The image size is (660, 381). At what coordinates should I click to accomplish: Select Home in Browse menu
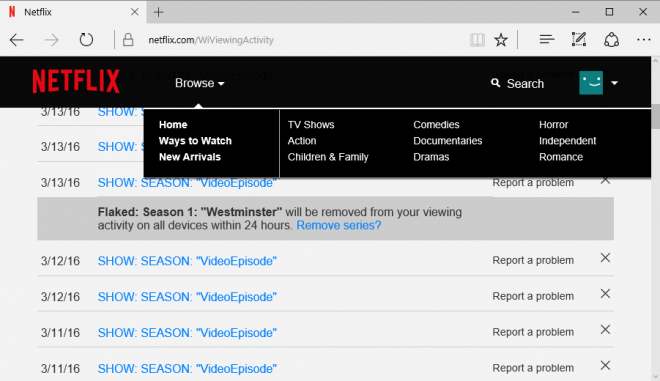pyautogui.click(x=173, y=125)
